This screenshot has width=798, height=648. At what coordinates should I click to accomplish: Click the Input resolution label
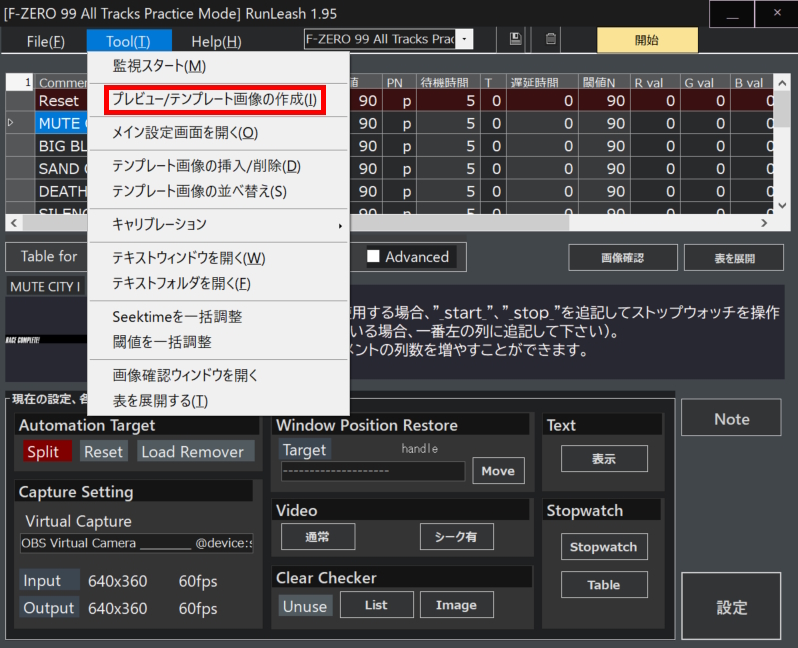(x=49, y=580)
